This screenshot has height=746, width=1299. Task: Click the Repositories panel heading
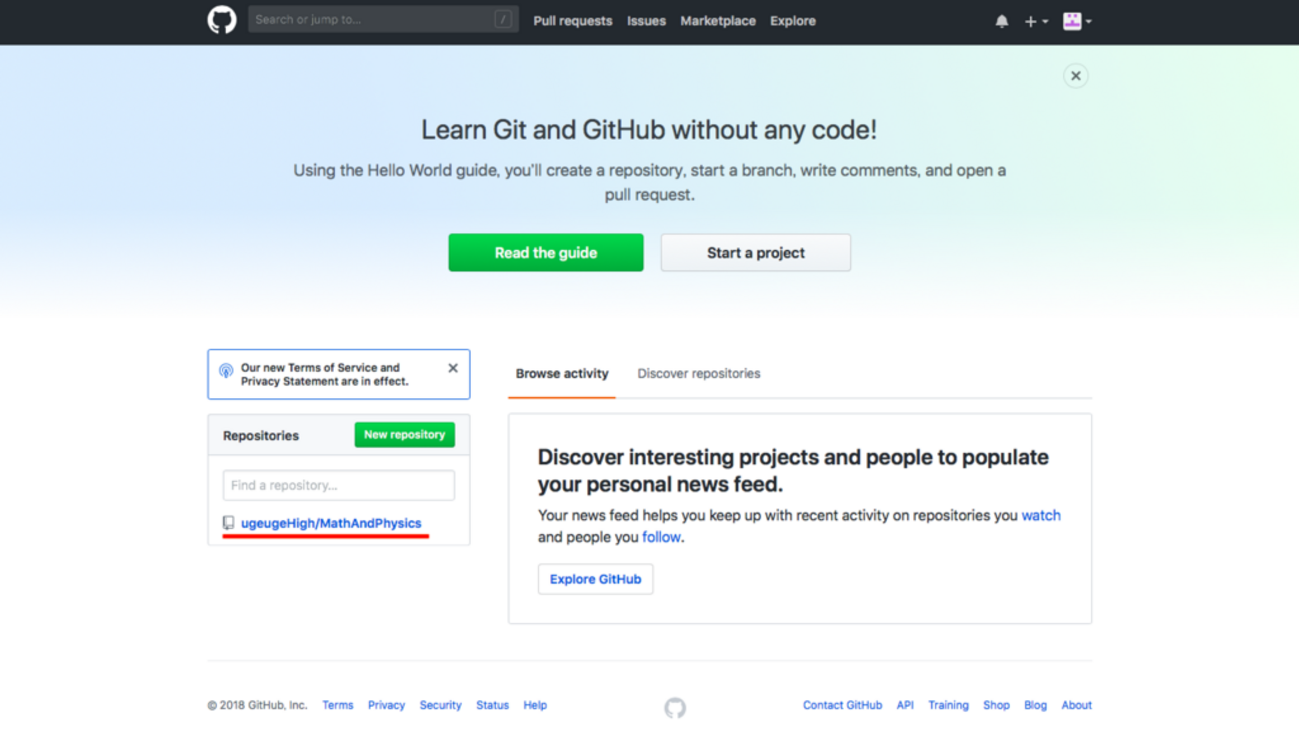261,436
